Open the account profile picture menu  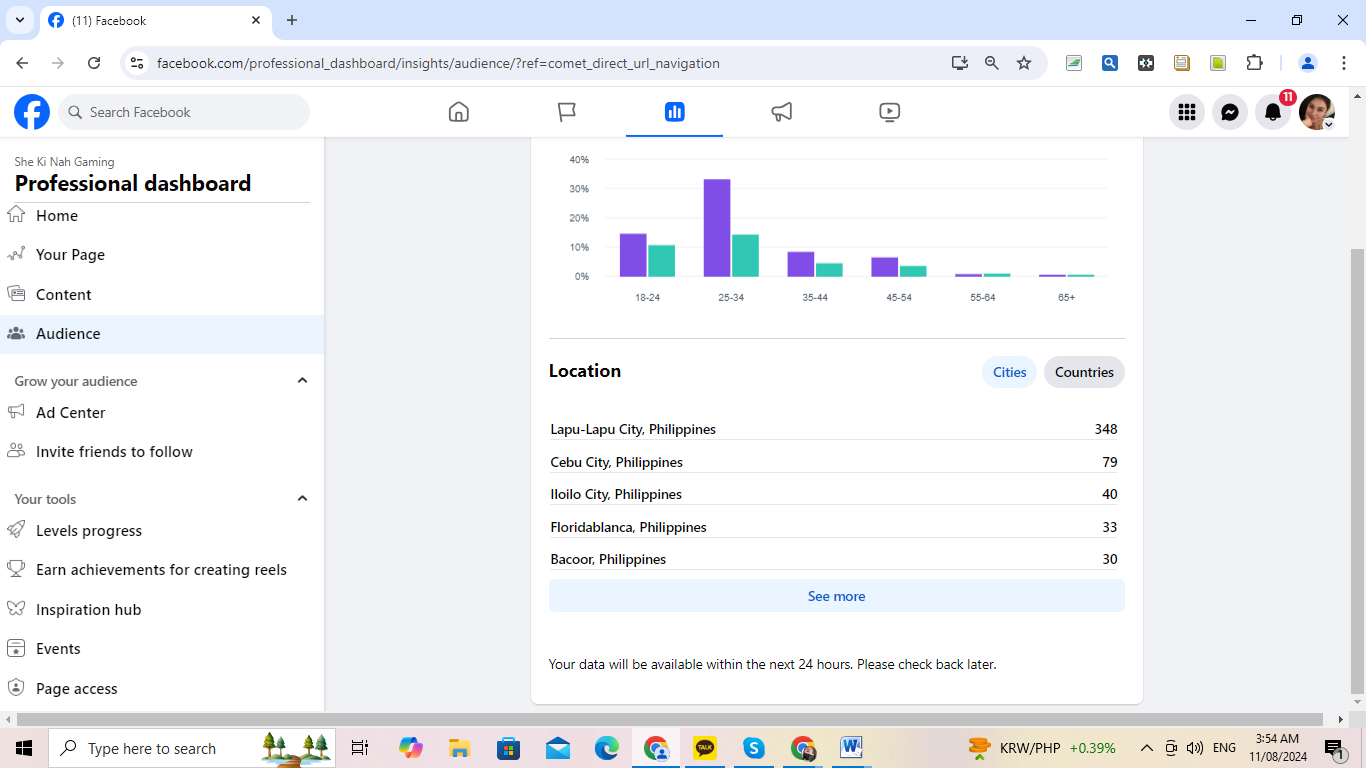pyautogui.click(x=1317, y=112)
